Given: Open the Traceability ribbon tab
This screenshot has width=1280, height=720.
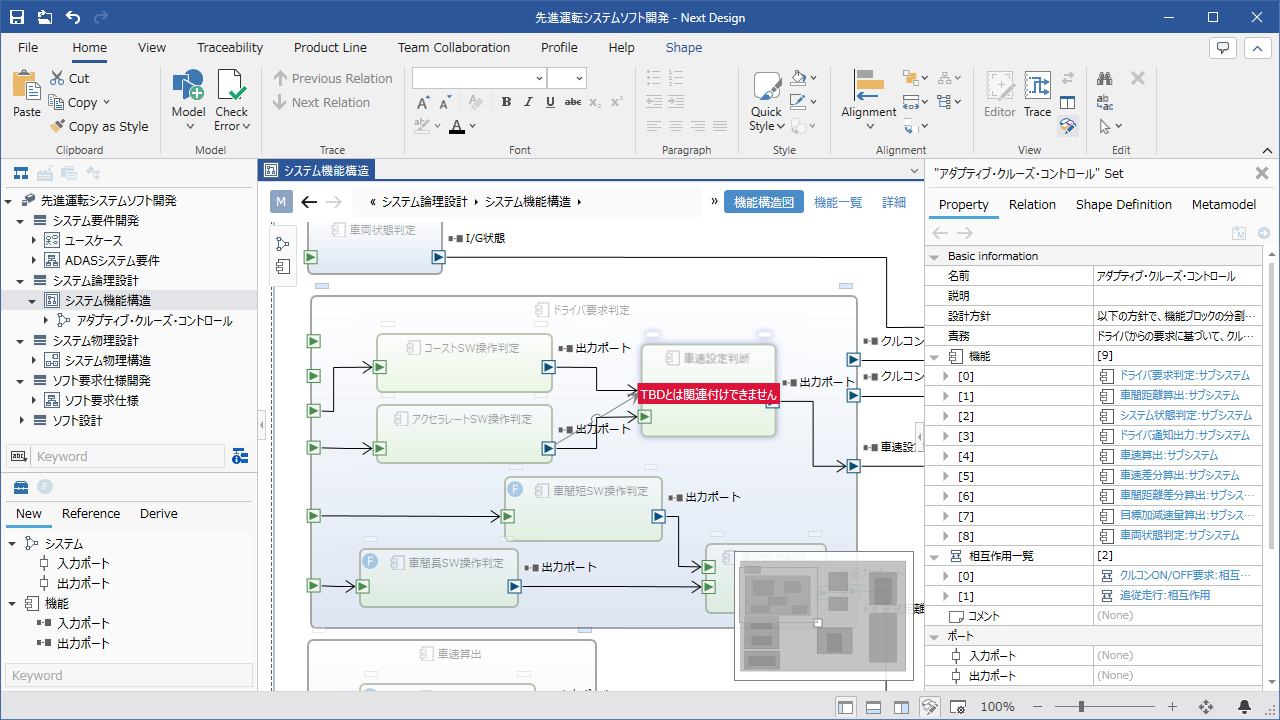Looking at the screenshot, I should click(x=230, y=47).
